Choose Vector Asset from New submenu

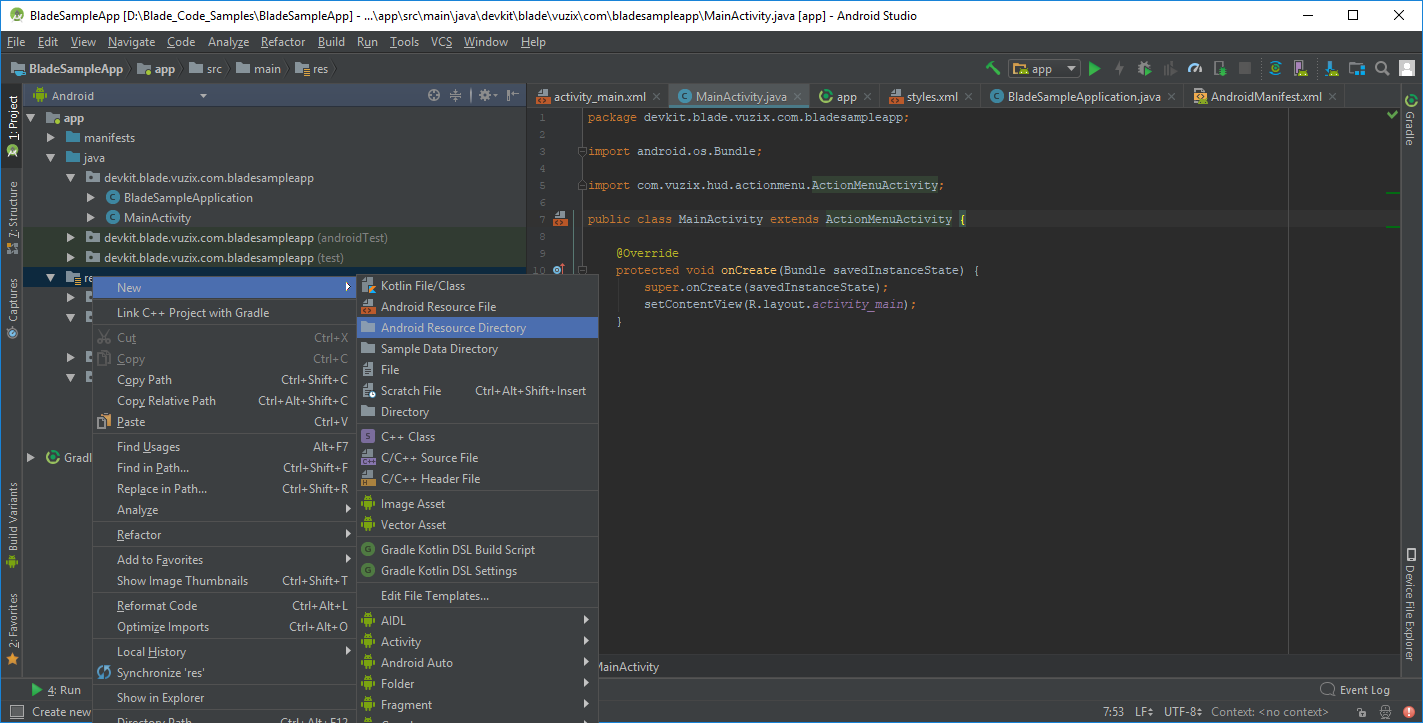pyautogui.click(x=477, y=525)
